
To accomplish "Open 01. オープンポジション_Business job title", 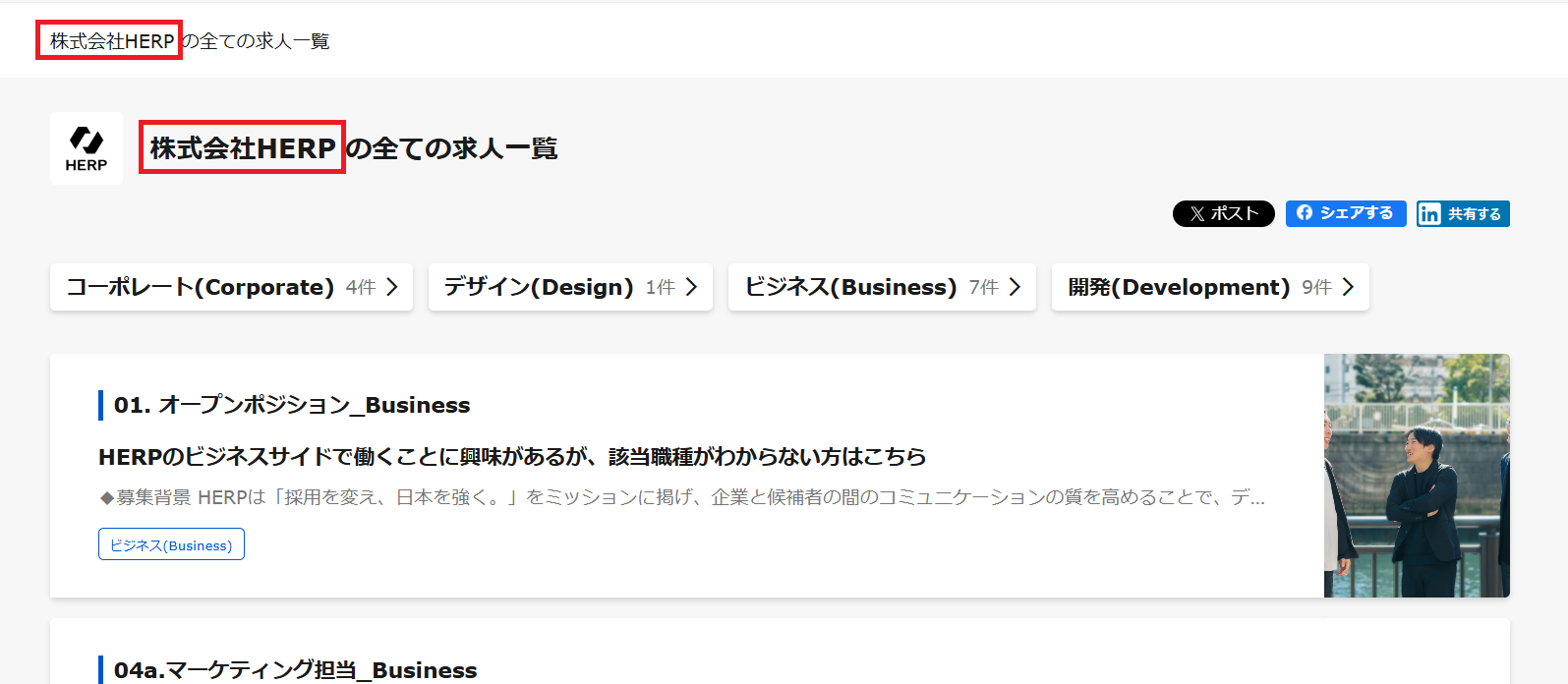I will 292,405.
